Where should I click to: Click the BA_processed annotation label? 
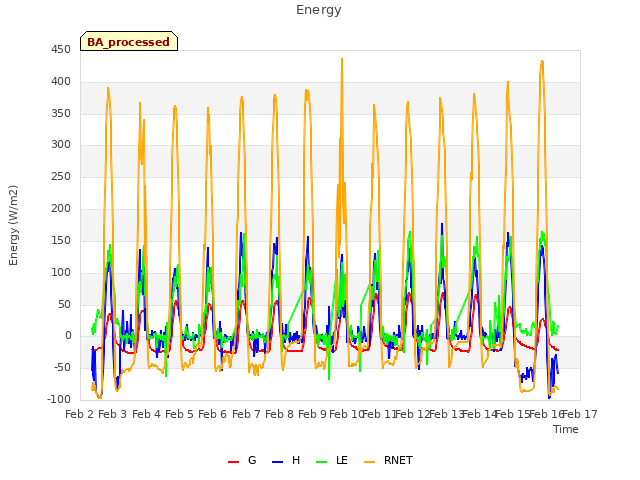click(129, 41)
